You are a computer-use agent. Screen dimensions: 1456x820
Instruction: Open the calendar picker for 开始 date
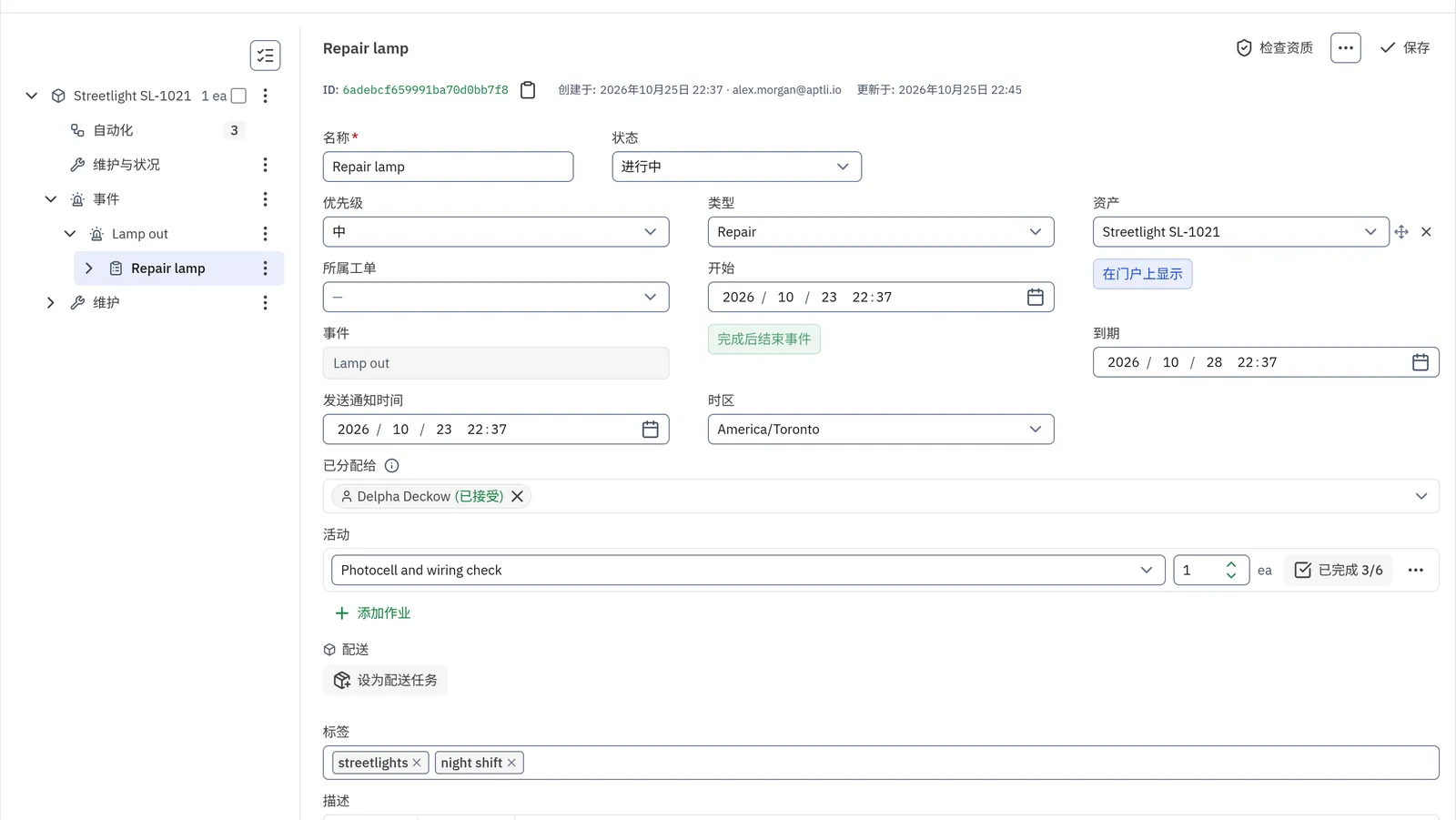[1035, 298]
